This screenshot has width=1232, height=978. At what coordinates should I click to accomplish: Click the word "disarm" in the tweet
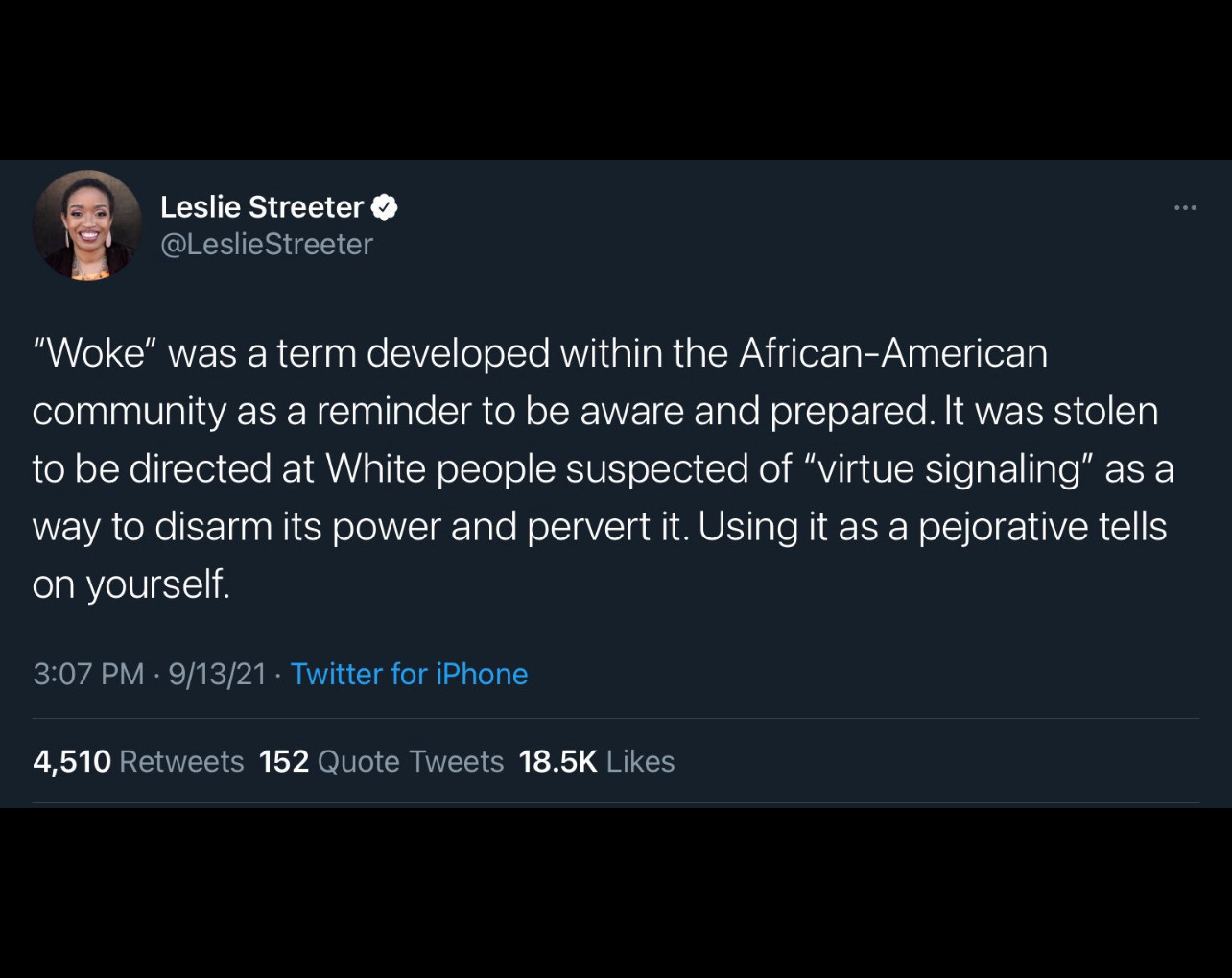point(213,526)
